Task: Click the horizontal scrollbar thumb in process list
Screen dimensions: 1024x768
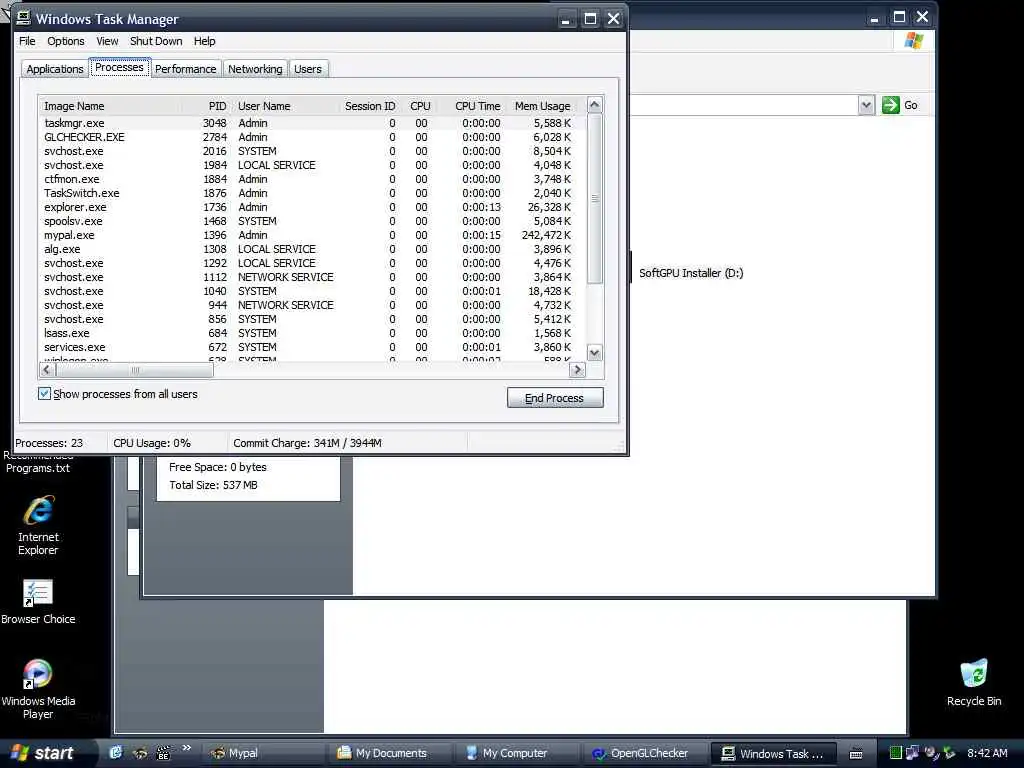Action: click(x=135, y=370)
